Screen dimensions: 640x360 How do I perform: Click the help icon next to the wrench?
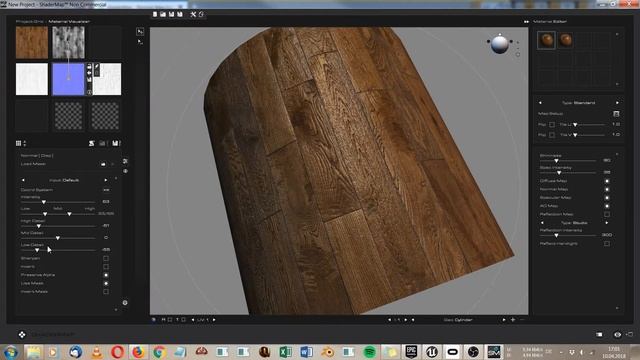tap(201, 14)
